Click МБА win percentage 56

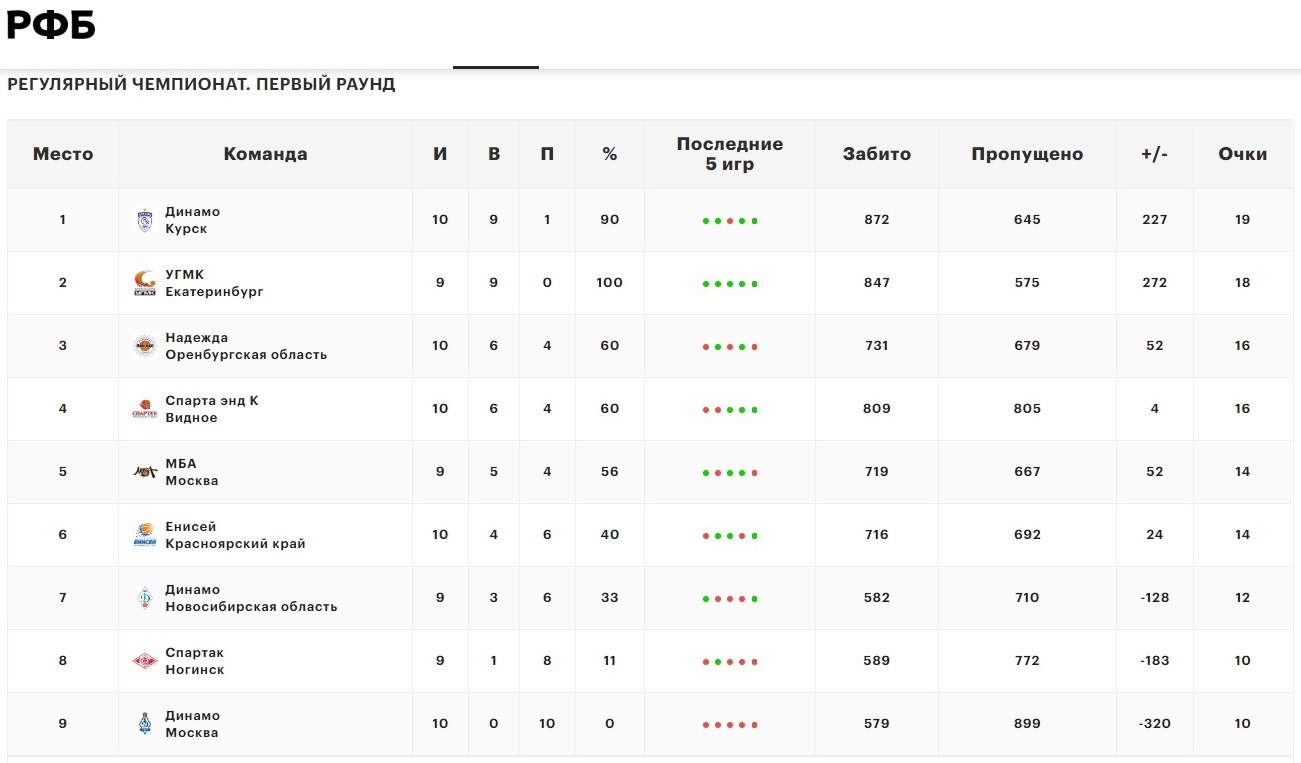(610, 472)
